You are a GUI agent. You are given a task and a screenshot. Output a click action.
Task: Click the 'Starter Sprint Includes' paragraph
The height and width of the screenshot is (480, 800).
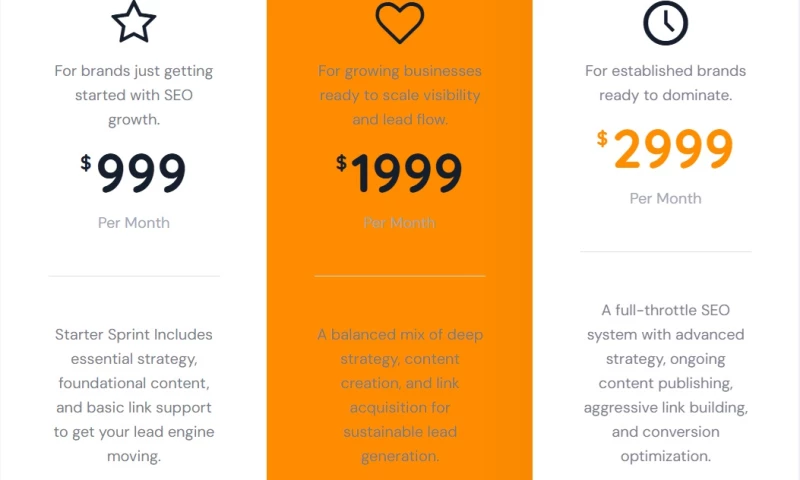point(133,395)
